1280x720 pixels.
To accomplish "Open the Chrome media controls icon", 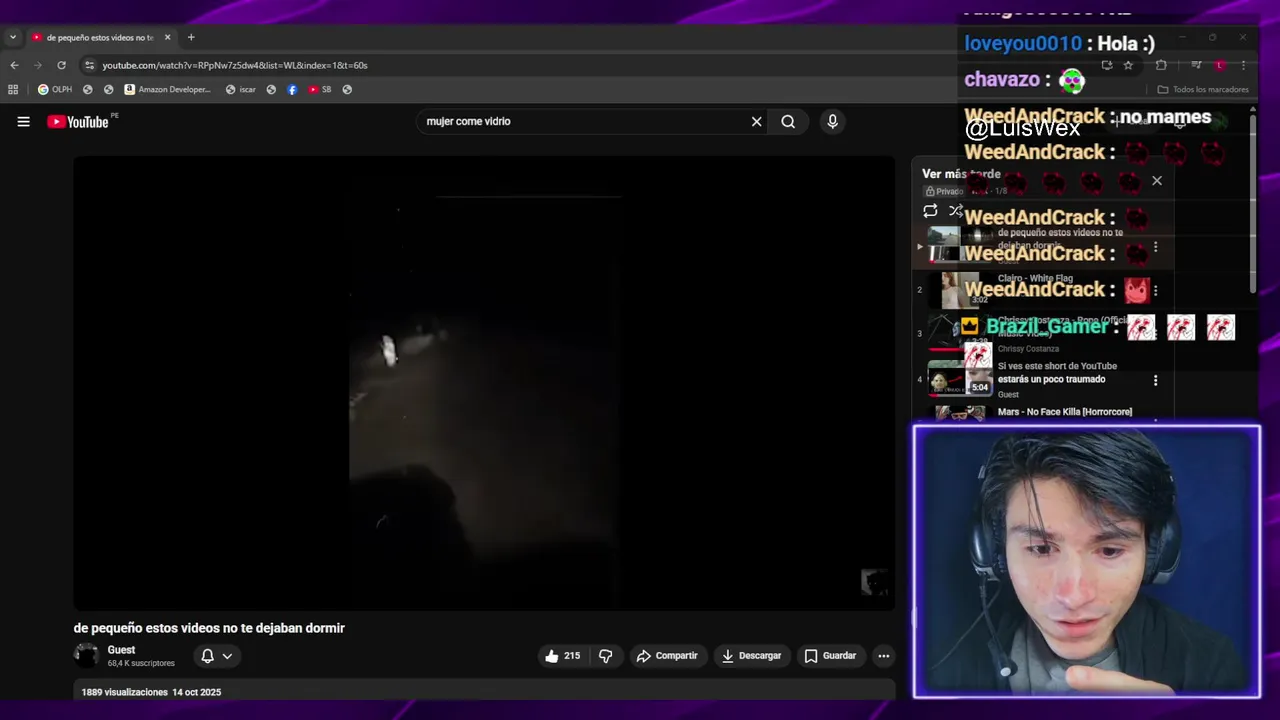I will (x=1196, y=65).
